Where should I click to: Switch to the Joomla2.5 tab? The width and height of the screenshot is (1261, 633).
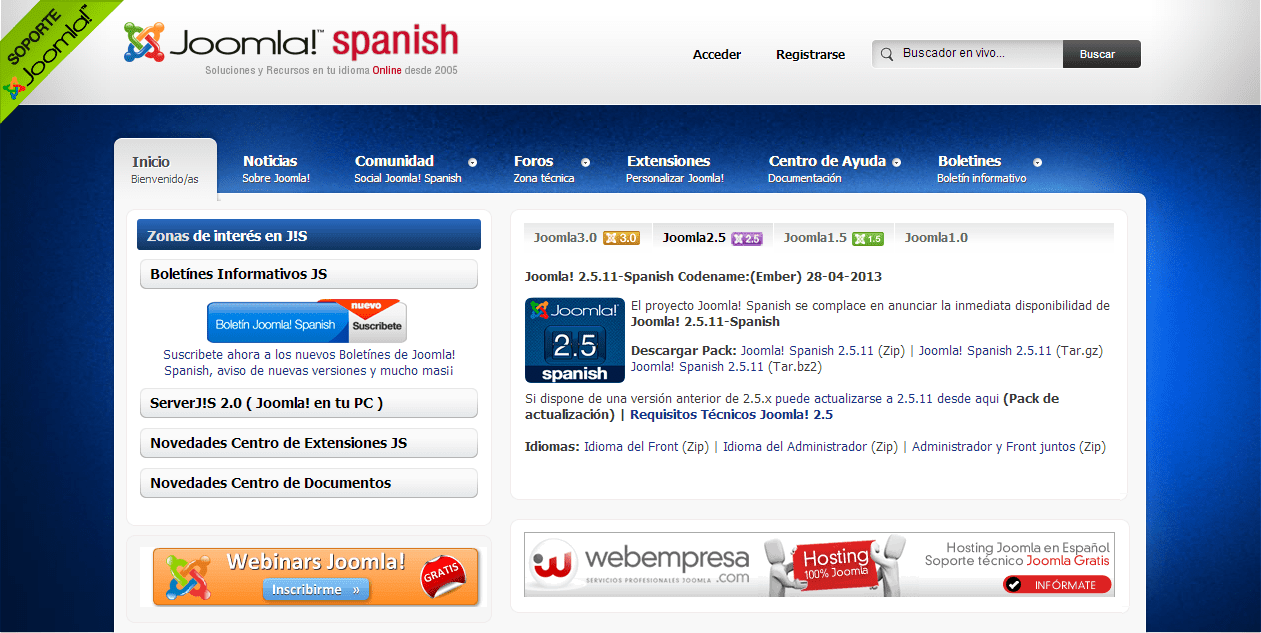(713, 237)
